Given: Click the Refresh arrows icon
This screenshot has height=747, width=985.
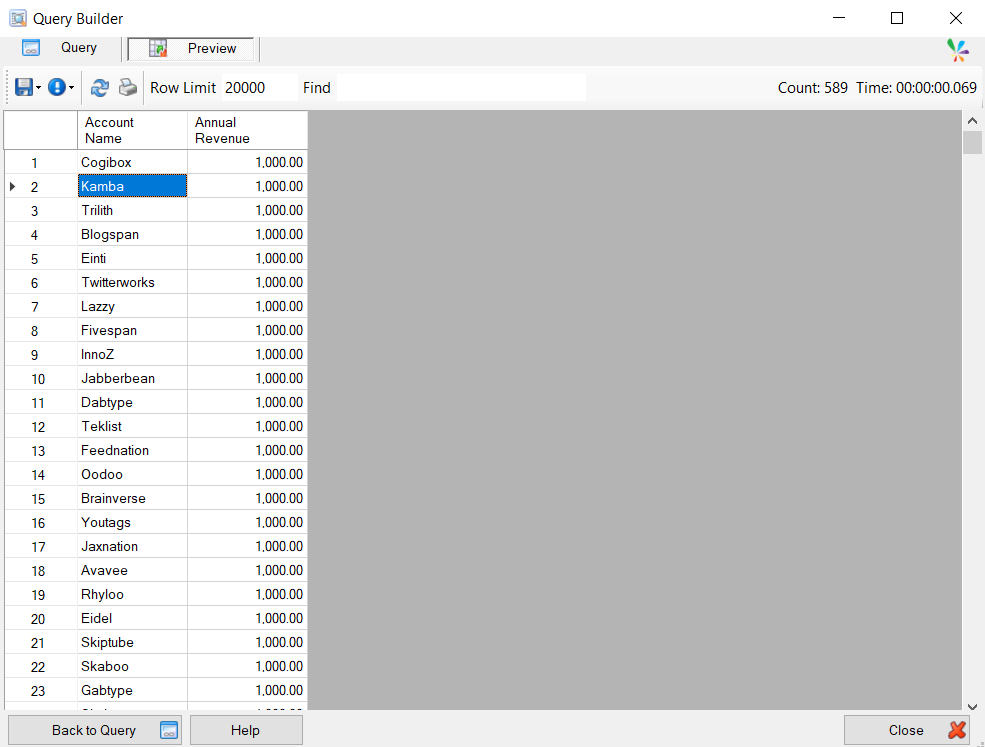Looking at the screenshot, I should coord(99,87).
